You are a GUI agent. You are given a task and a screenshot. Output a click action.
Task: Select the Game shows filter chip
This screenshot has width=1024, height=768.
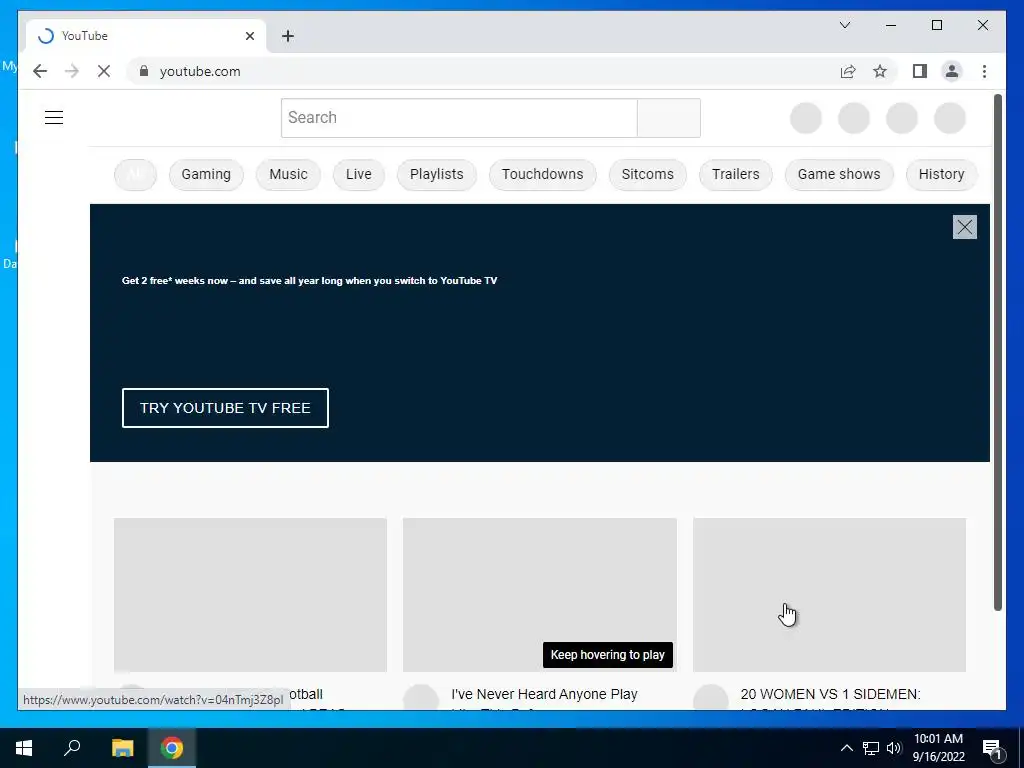(839, 174)
